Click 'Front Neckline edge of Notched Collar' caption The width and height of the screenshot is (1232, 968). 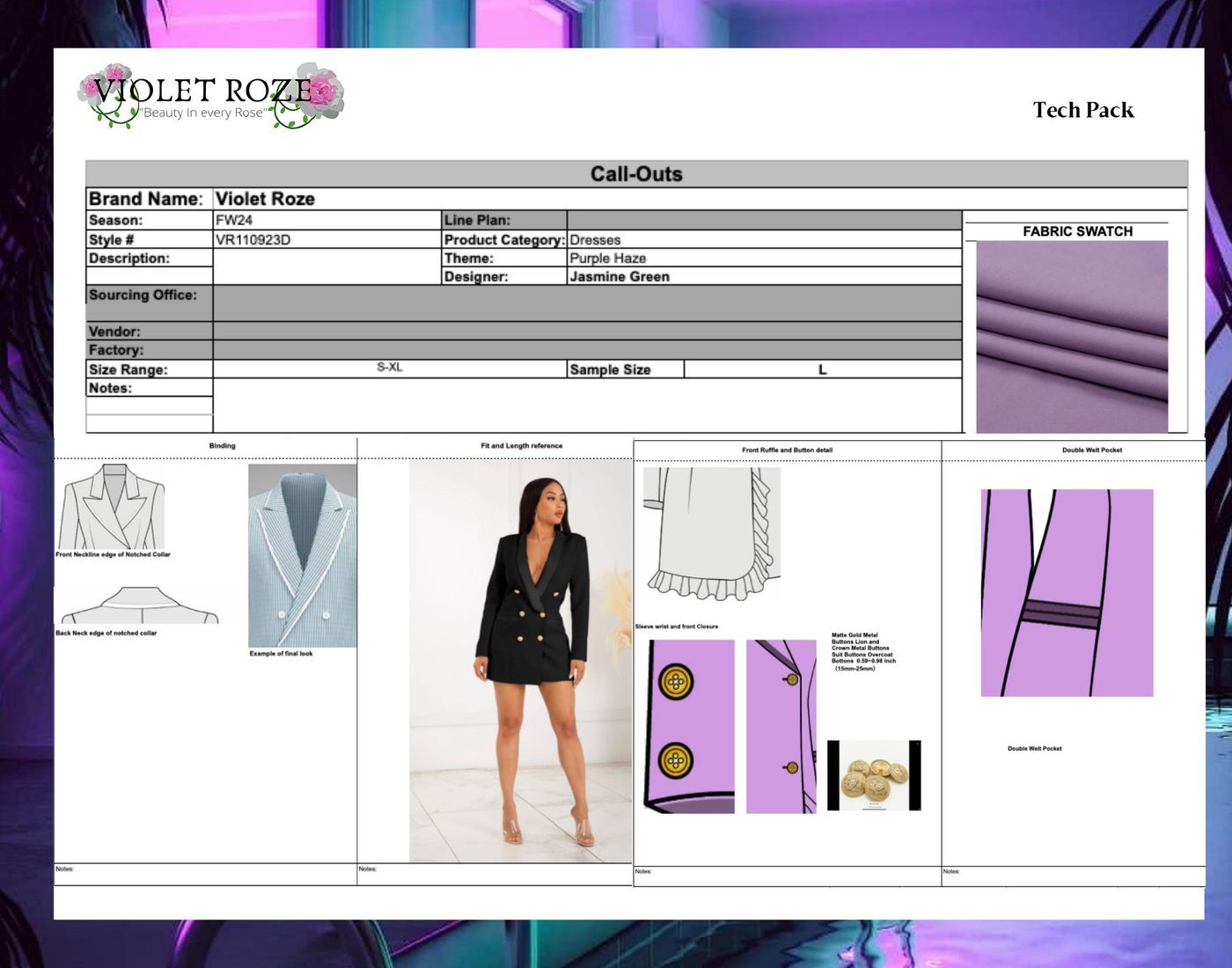pyautogui.click(x=114, y=554)
